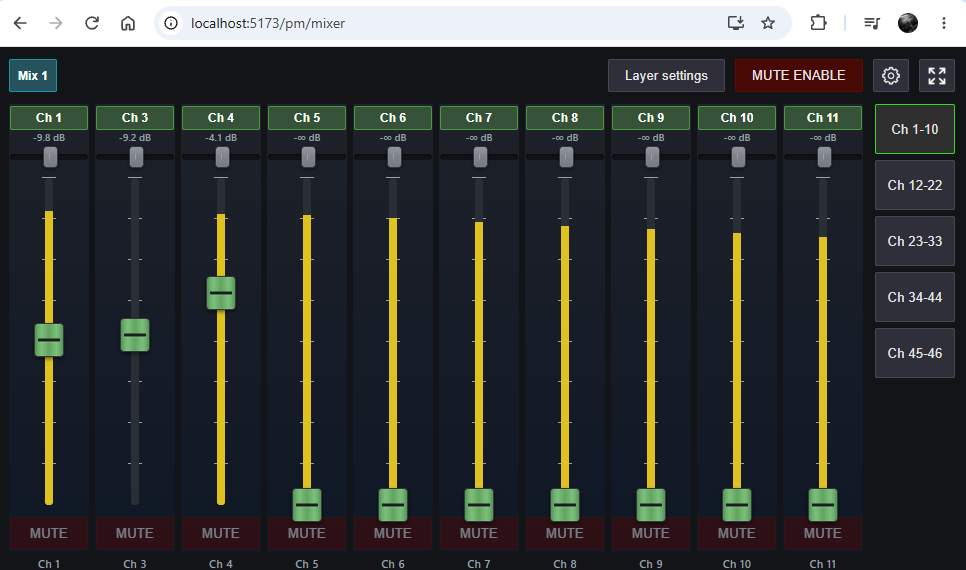
Task: Open the browser home page icon
Action: (128, 23)
